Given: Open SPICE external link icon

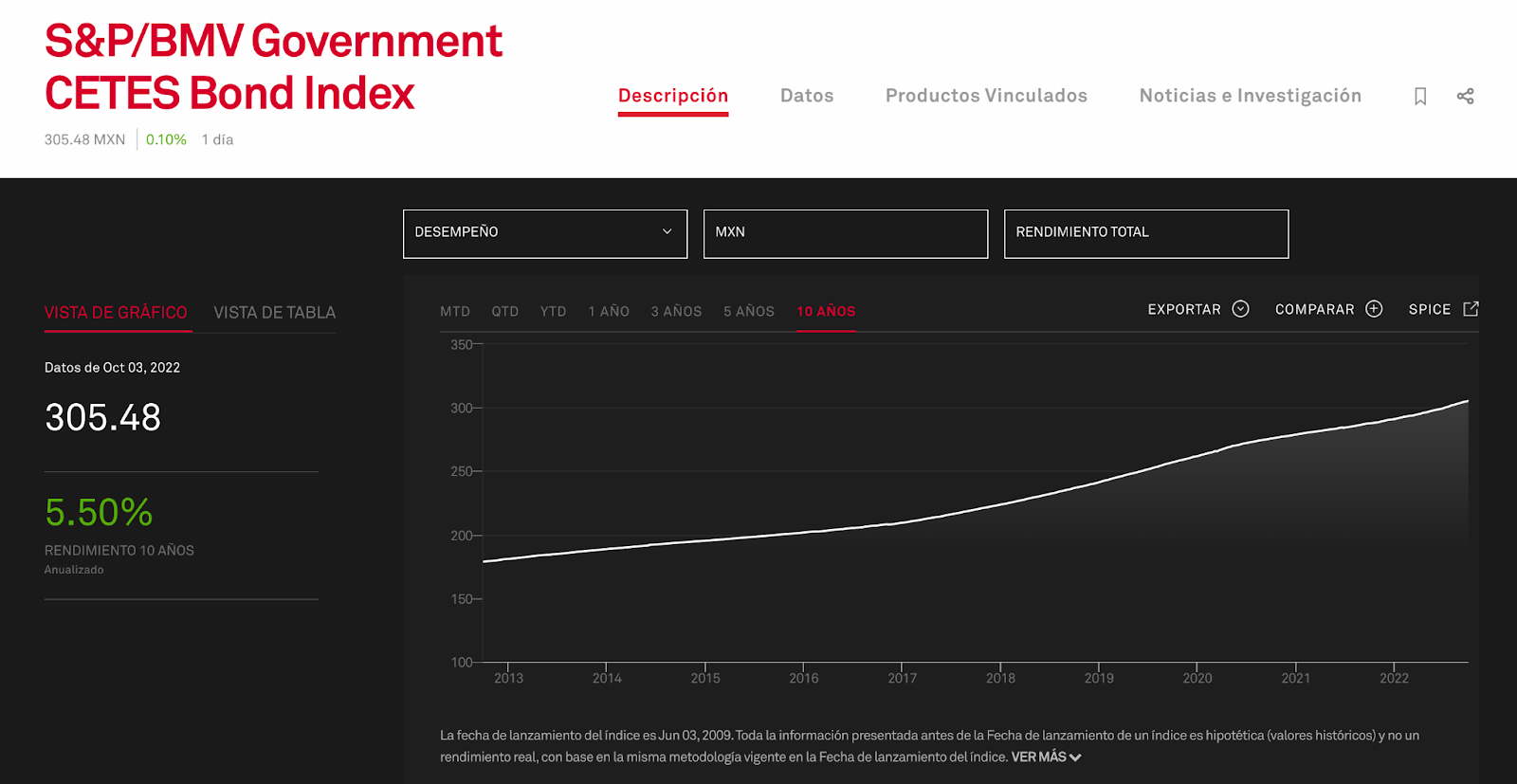Looking at the screenshot, I should pos(1471,309).
